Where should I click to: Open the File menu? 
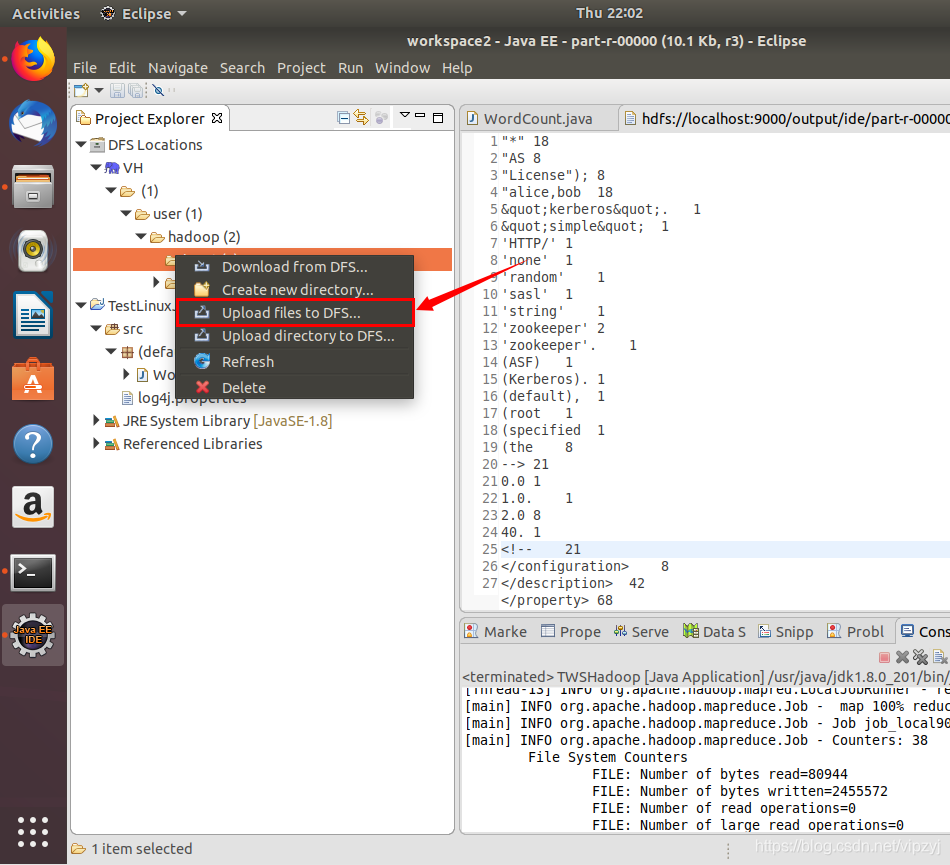point(85,68)
